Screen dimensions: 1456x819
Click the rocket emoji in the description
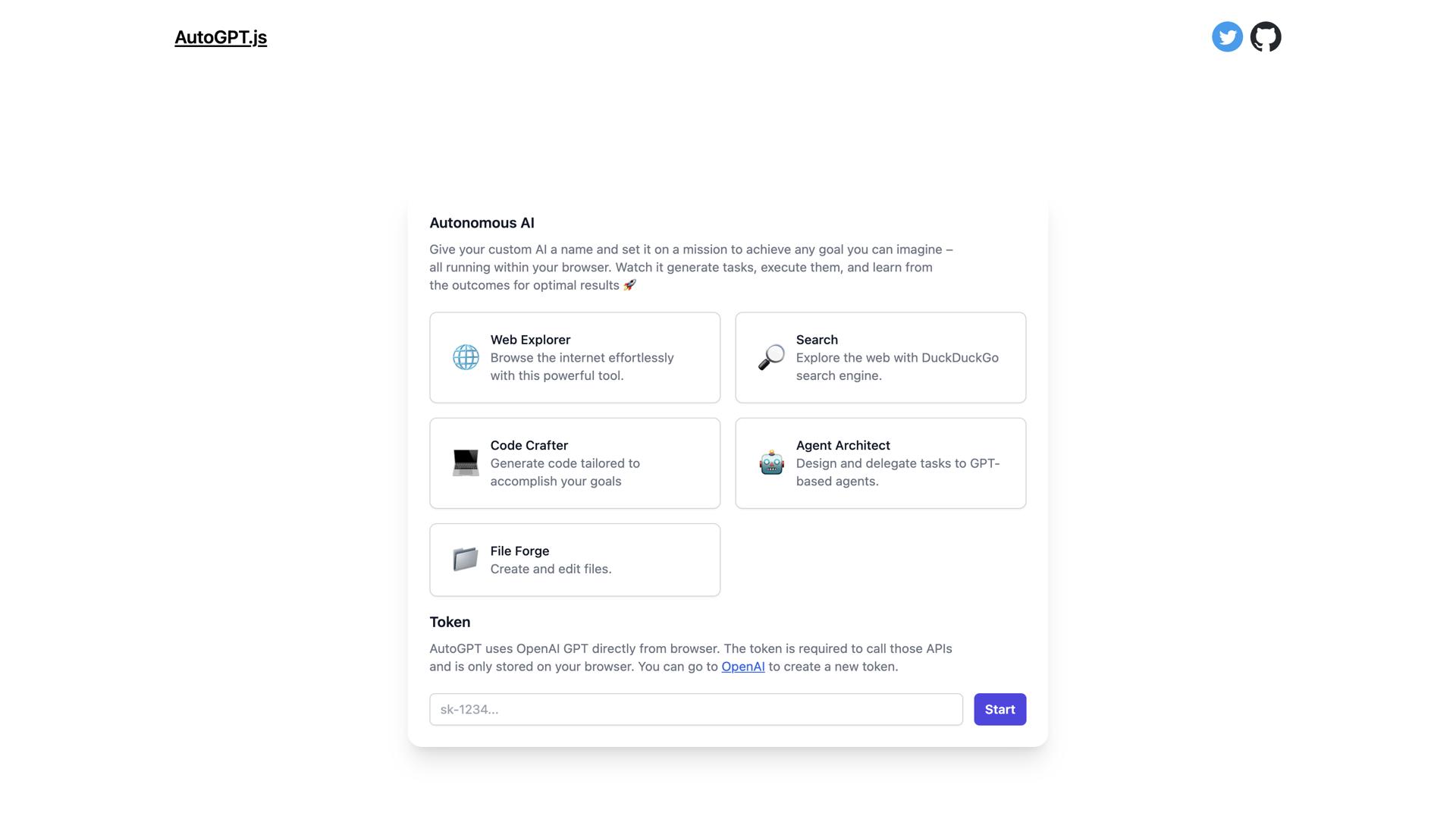[x=629, y=285]
